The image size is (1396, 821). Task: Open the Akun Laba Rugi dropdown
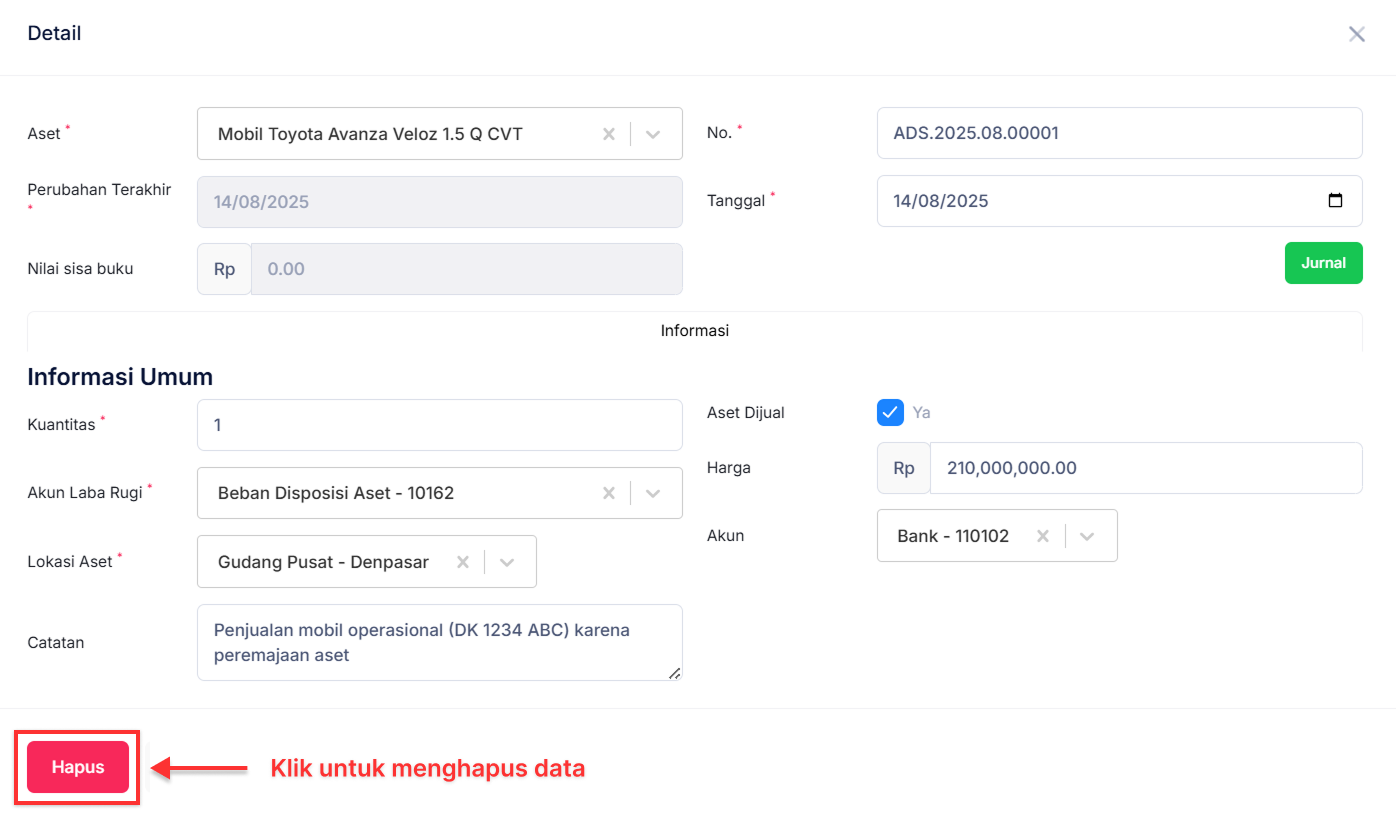[653, 493]
